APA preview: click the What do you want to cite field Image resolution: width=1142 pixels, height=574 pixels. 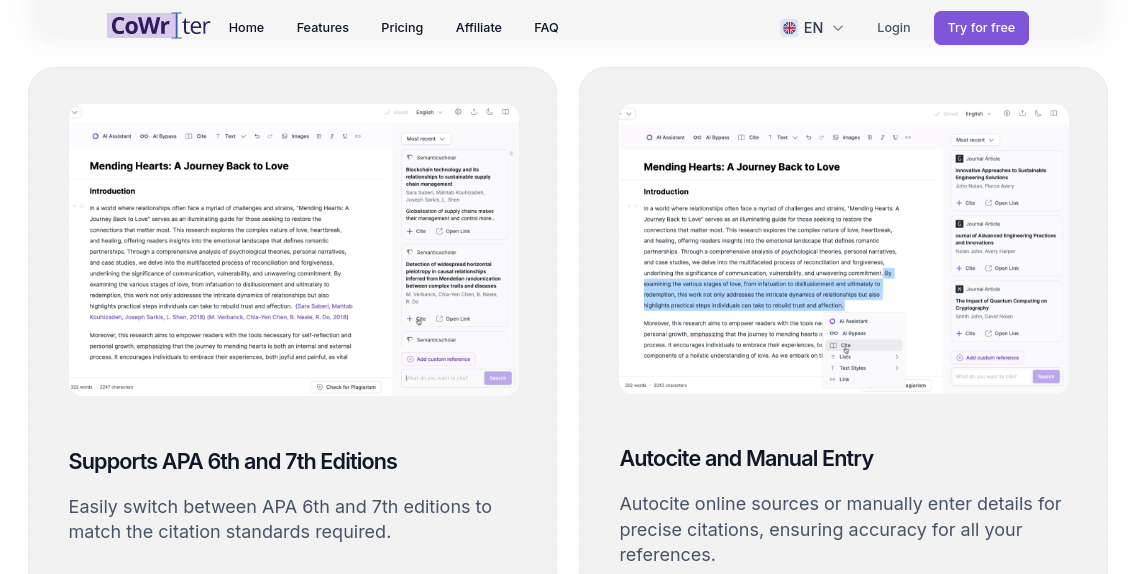tap(442, 378)
